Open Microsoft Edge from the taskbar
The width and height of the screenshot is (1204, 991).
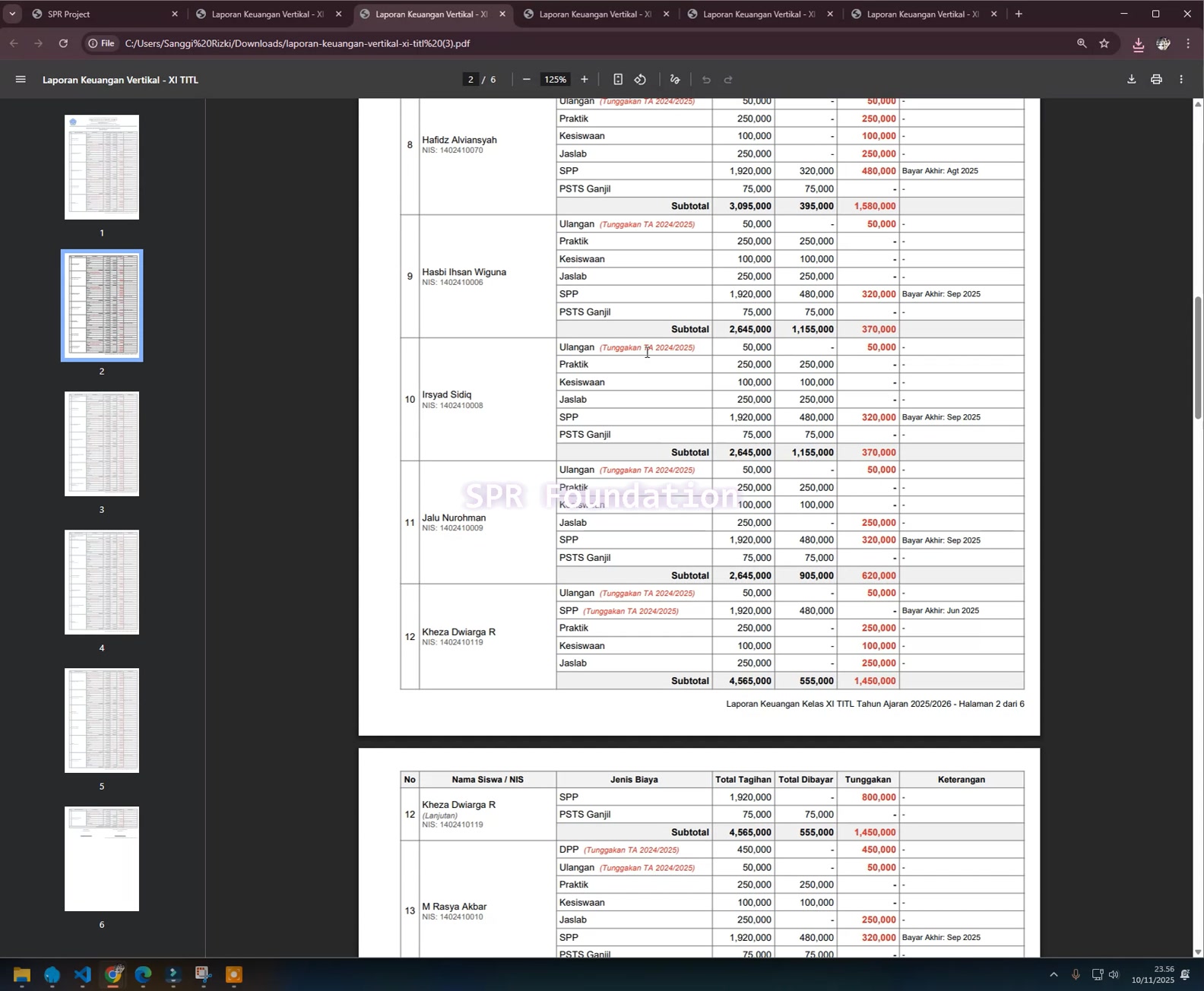(x=143, y=974)
